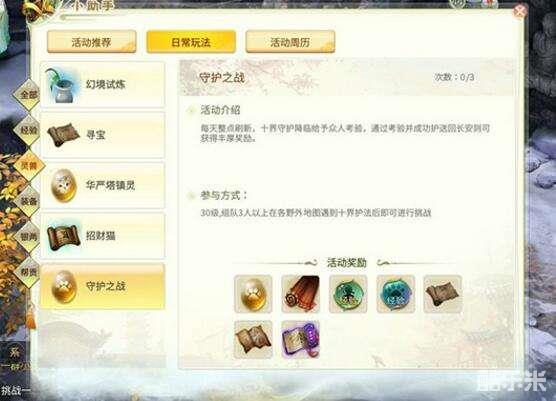Filter by the 全部 diamond category
Viewport: 556px width, 401px height.
(28, 95)
